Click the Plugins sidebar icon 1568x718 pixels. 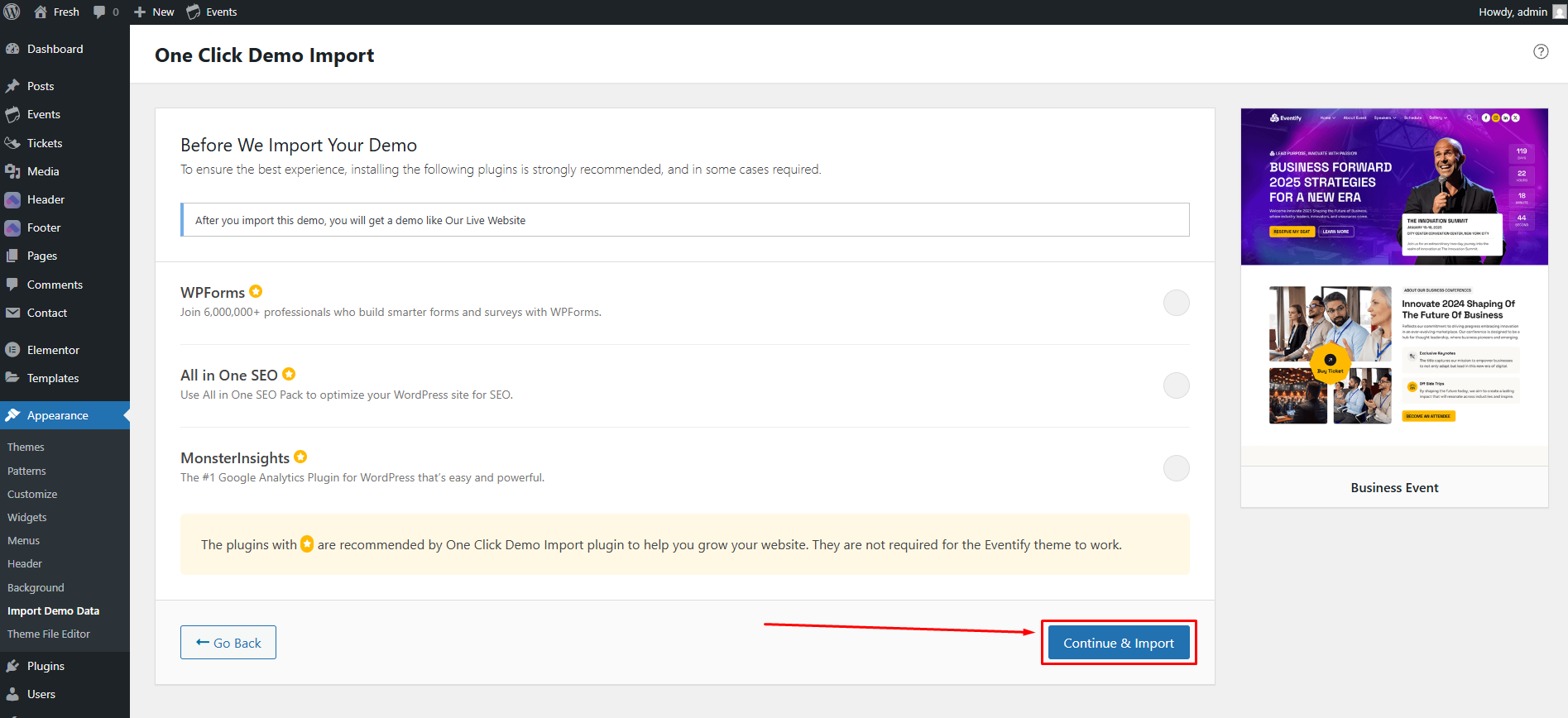(x=12, y=666)
